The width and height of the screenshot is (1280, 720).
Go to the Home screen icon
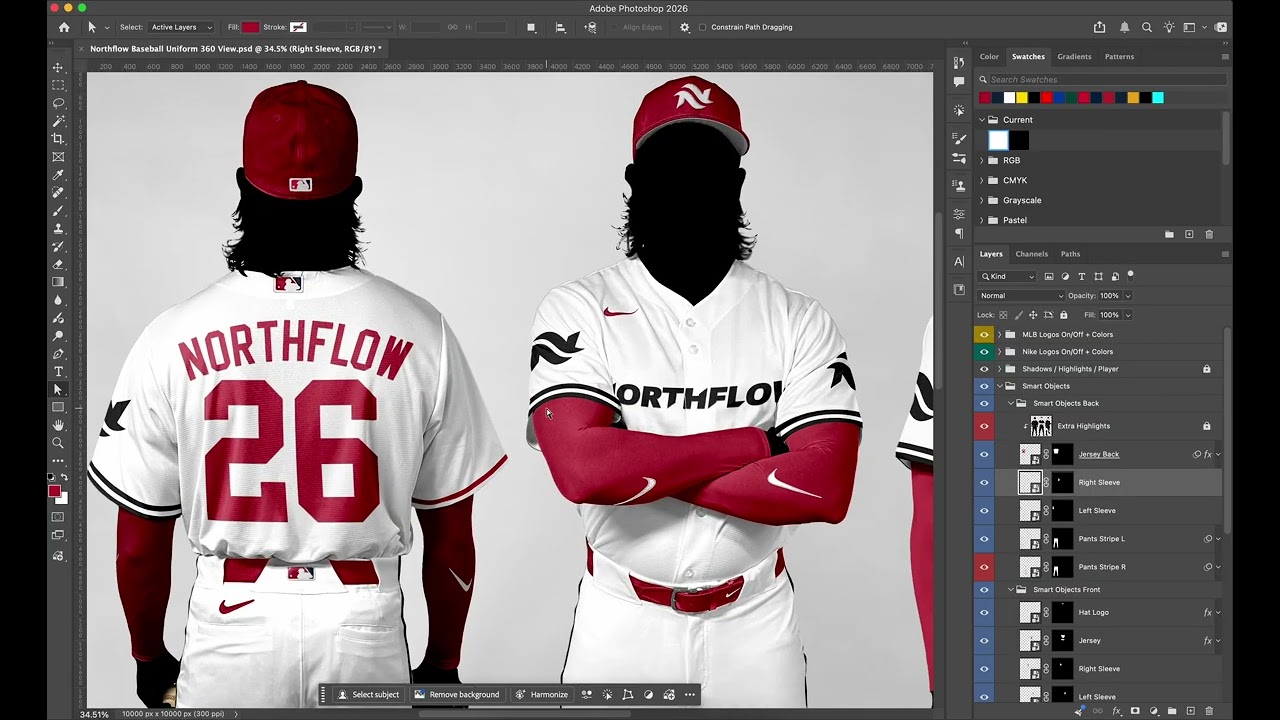coord(64,27)
